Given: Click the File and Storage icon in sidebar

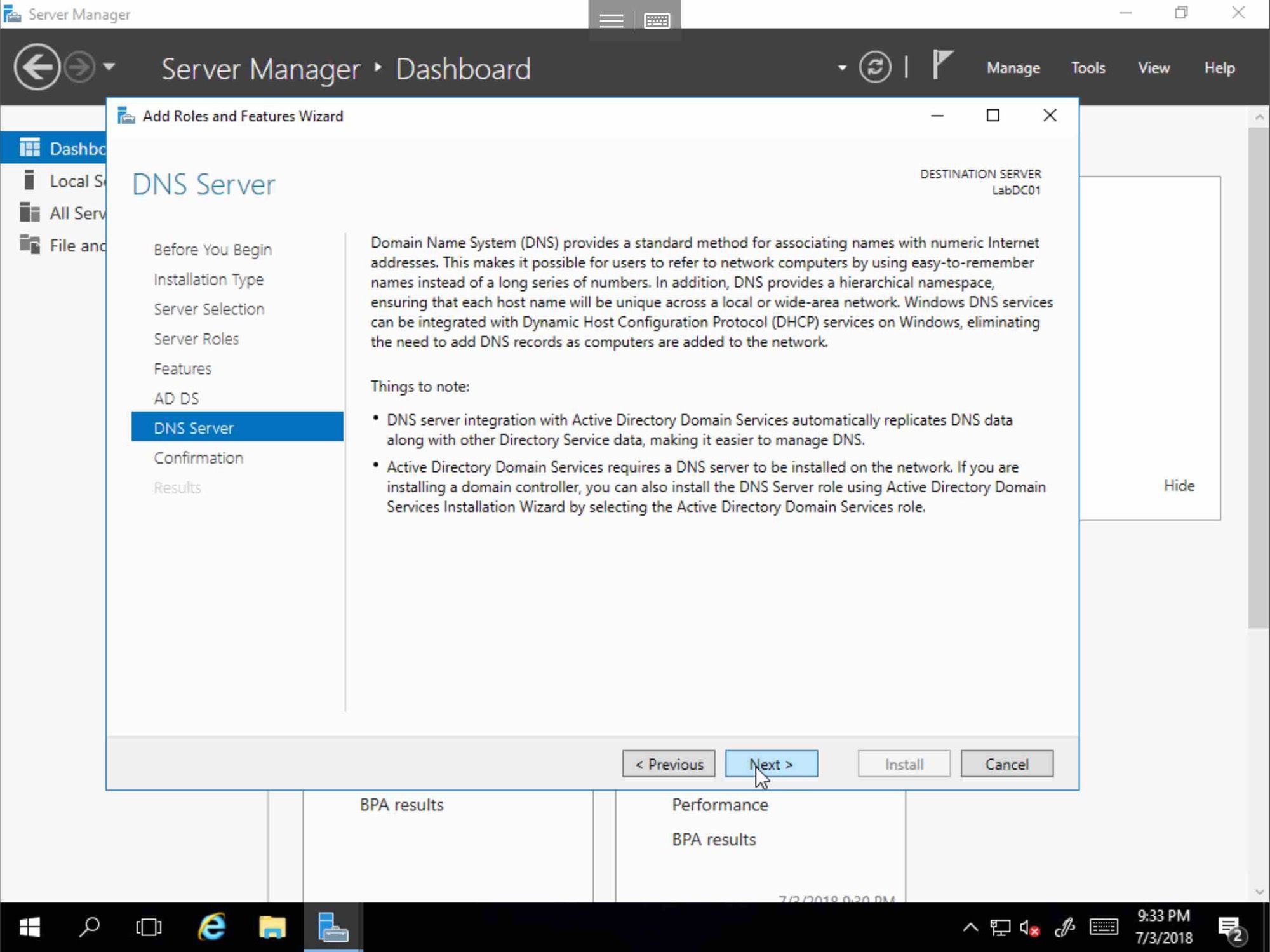Looking at the screenshot, I should (x=29, y=244).
